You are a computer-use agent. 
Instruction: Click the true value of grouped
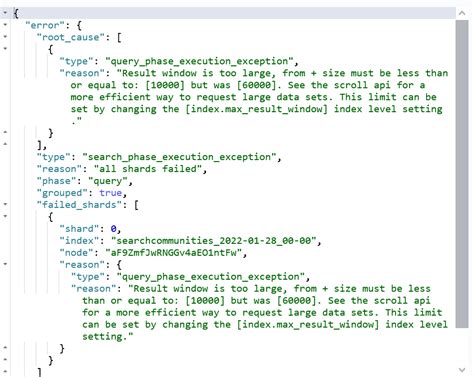click(111, 193)
